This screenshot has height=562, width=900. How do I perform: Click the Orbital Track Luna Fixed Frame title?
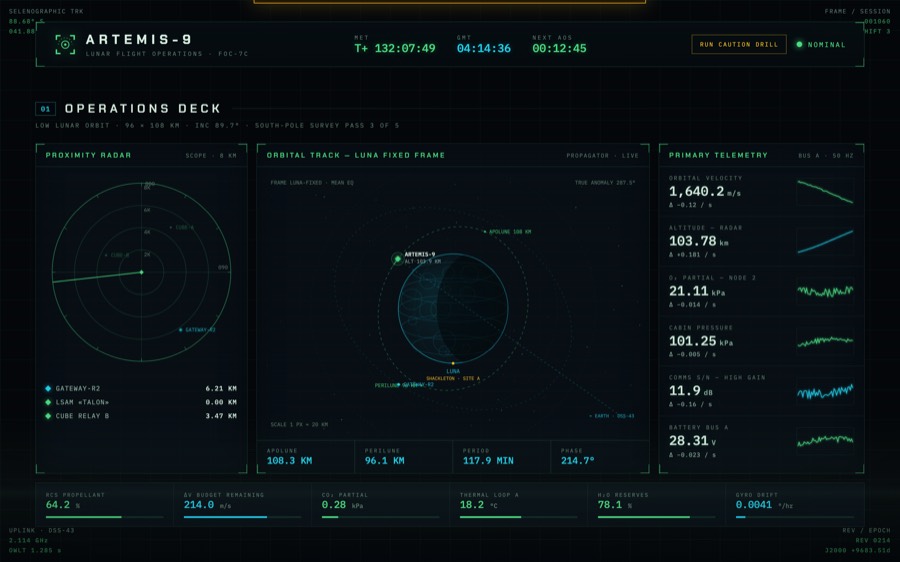click(x=356, y=155)
